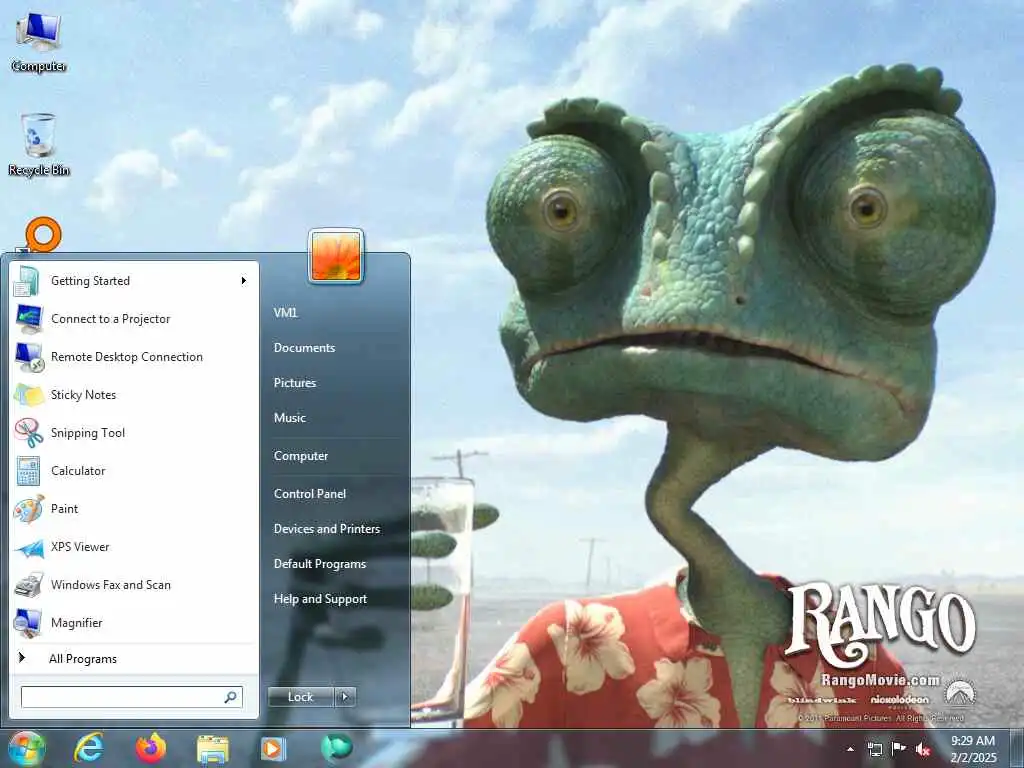Image resolution: width=1024 pixels, height=768 pixels.
Task: Launch Firefox from the taskbar
Action: coord(150,748)
